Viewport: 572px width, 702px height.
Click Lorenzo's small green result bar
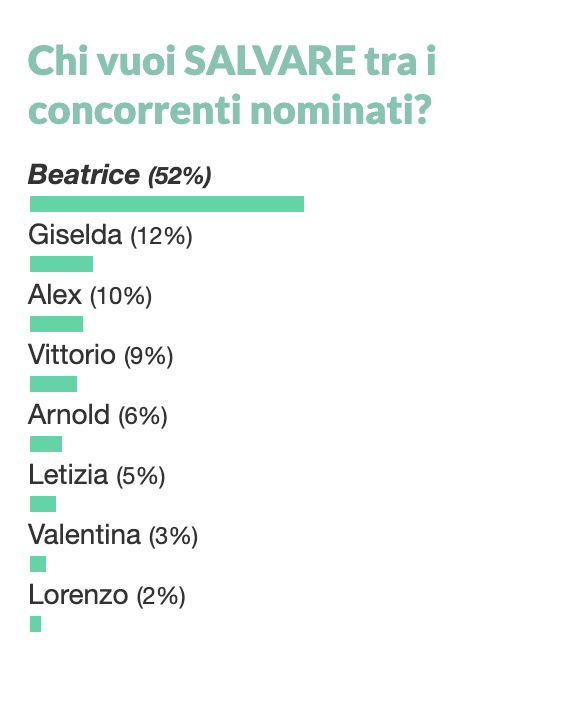35,624
